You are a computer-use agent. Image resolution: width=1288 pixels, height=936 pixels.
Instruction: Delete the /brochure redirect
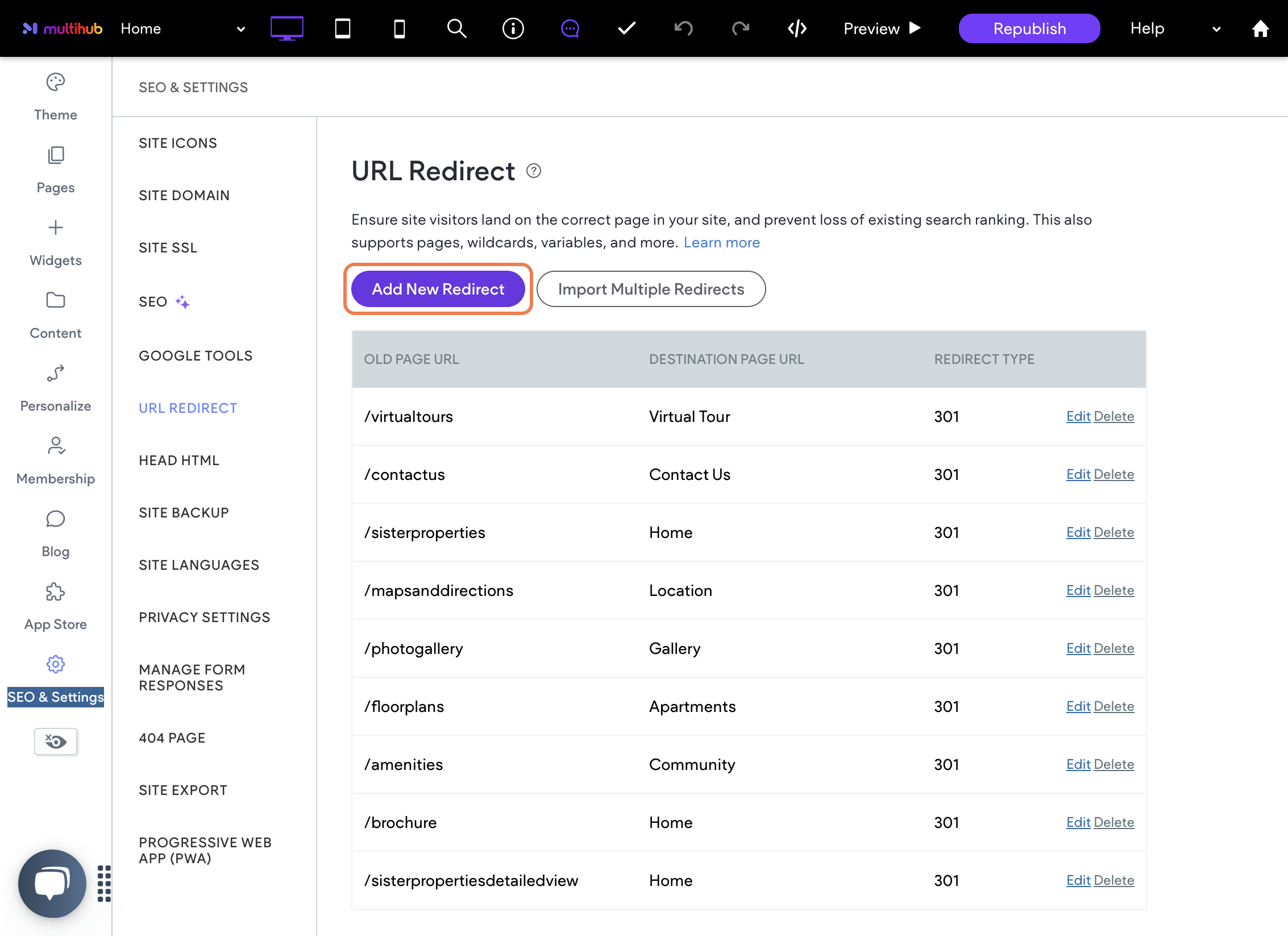[x=1114, y=822]
